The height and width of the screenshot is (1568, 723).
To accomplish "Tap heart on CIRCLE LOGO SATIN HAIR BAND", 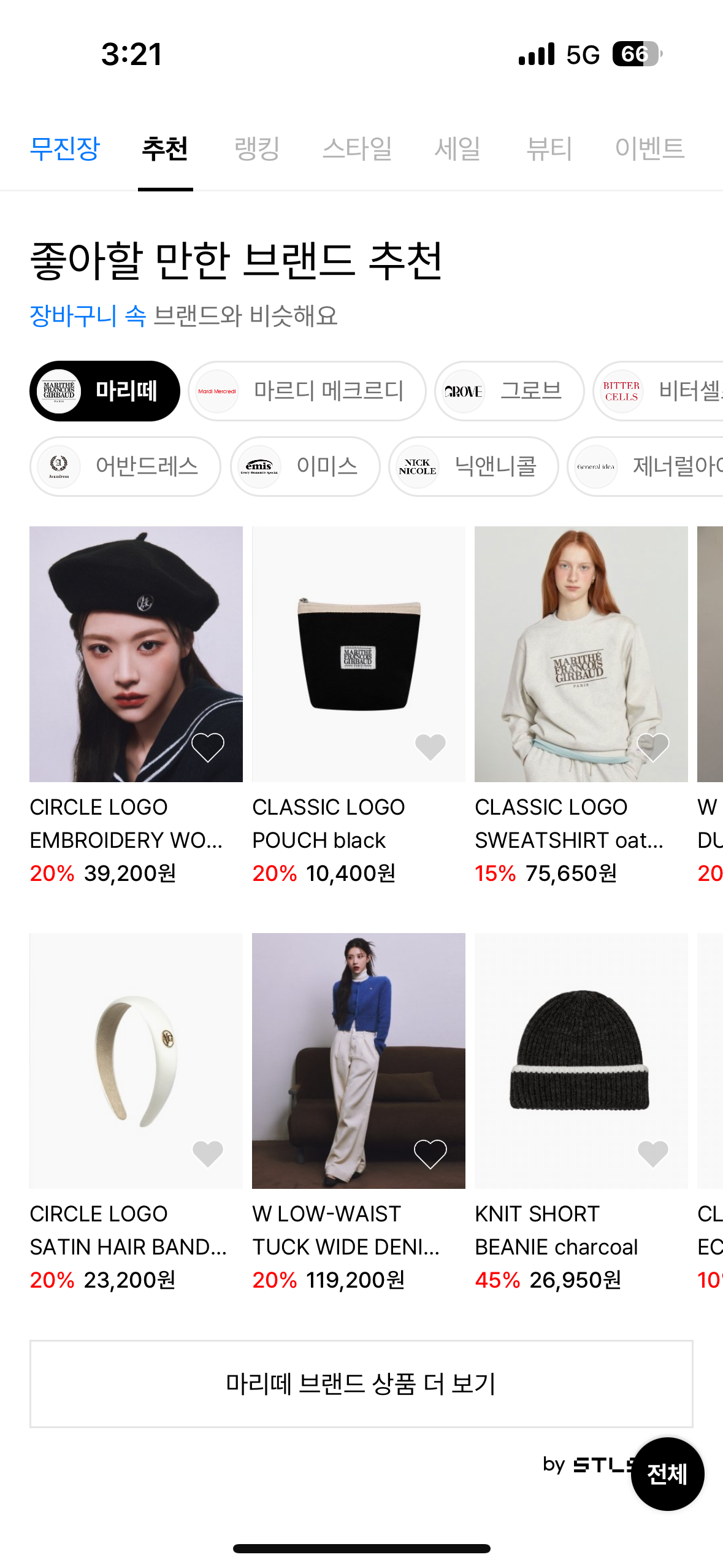I will point(208,1154).
